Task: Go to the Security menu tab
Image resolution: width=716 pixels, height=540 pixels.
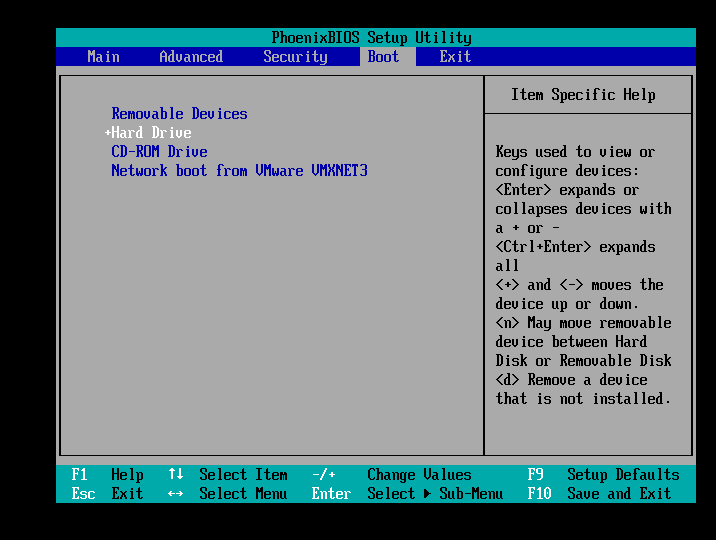Action: tap(295, 57)
